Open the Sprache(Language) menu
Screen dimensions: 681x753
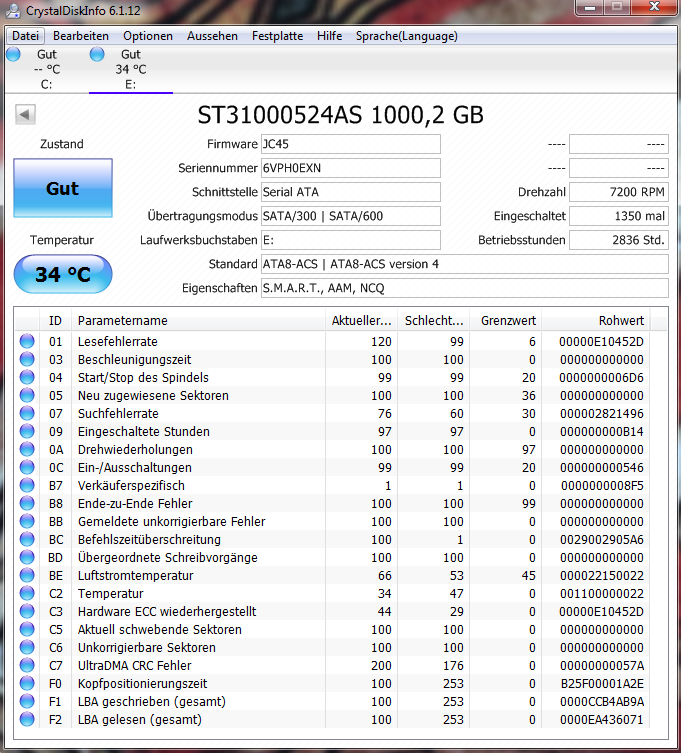pos(406,36)
